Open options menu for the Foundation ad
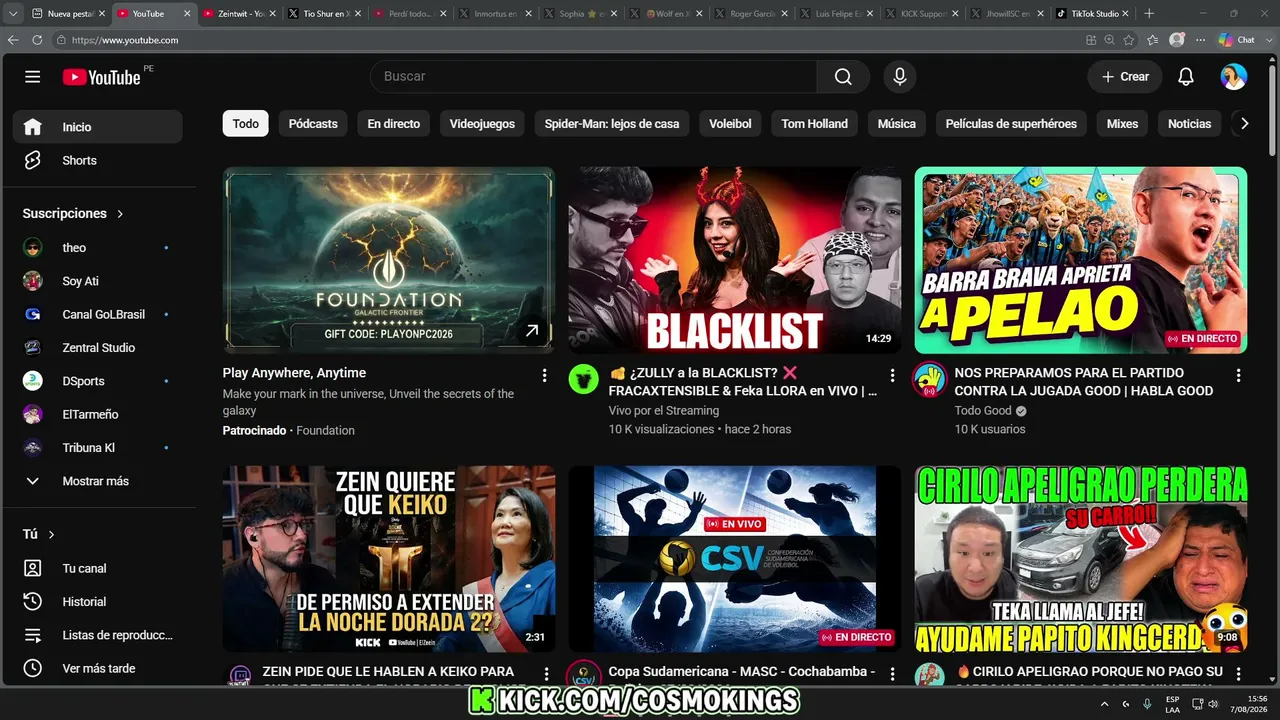The height and width of the screenshot is (720, 1280). pyautogui.click(x=544, y=375)
